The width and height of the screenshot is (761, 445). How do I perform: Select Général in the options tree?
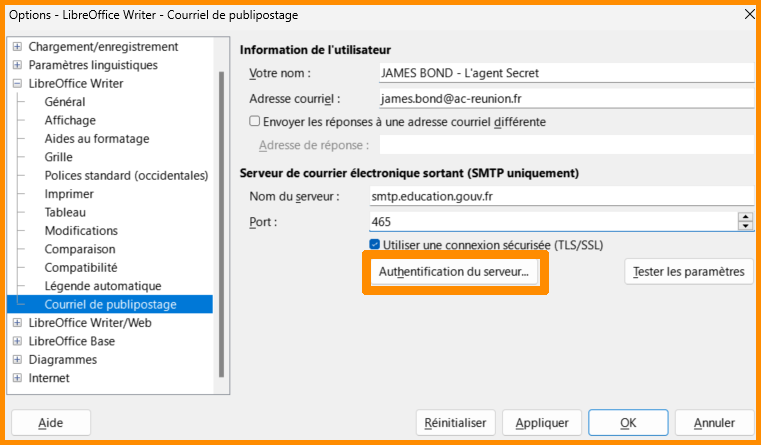(65, 102)
